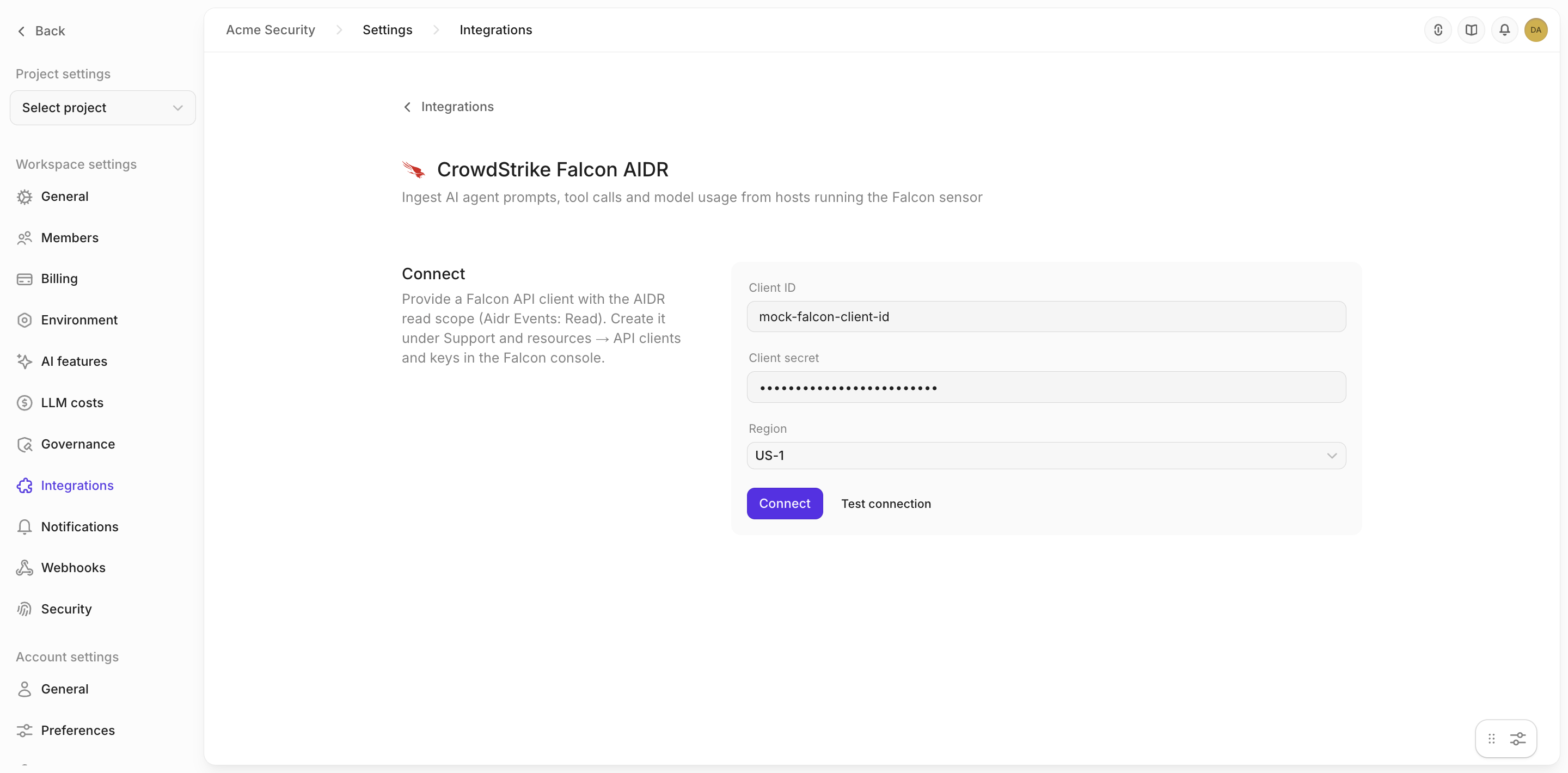
Task: Click the AI features sparkle icon
Action: point(24,361)
